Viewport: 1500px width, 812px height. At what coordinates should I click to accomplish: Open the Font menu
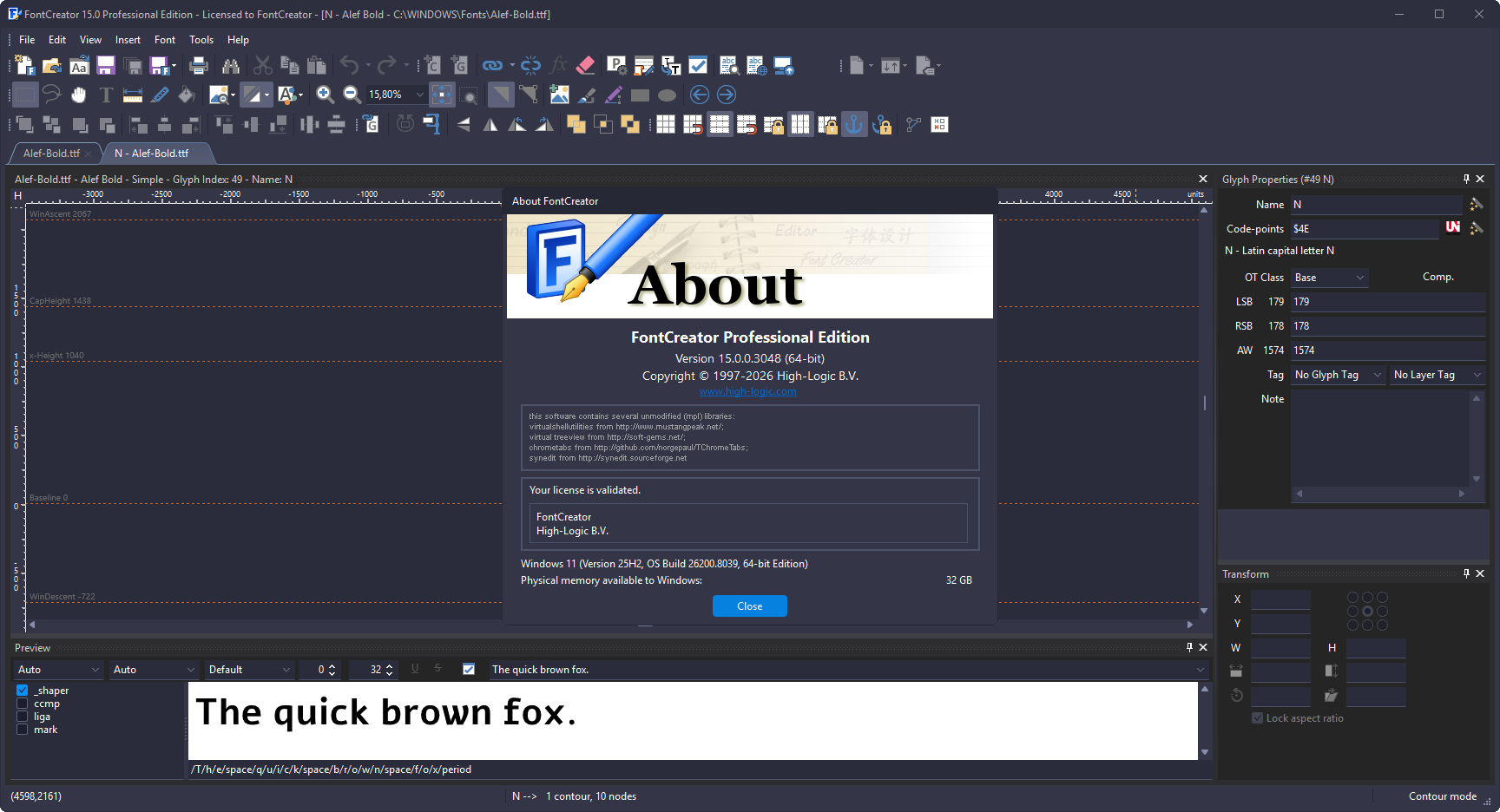click(165, 40)
